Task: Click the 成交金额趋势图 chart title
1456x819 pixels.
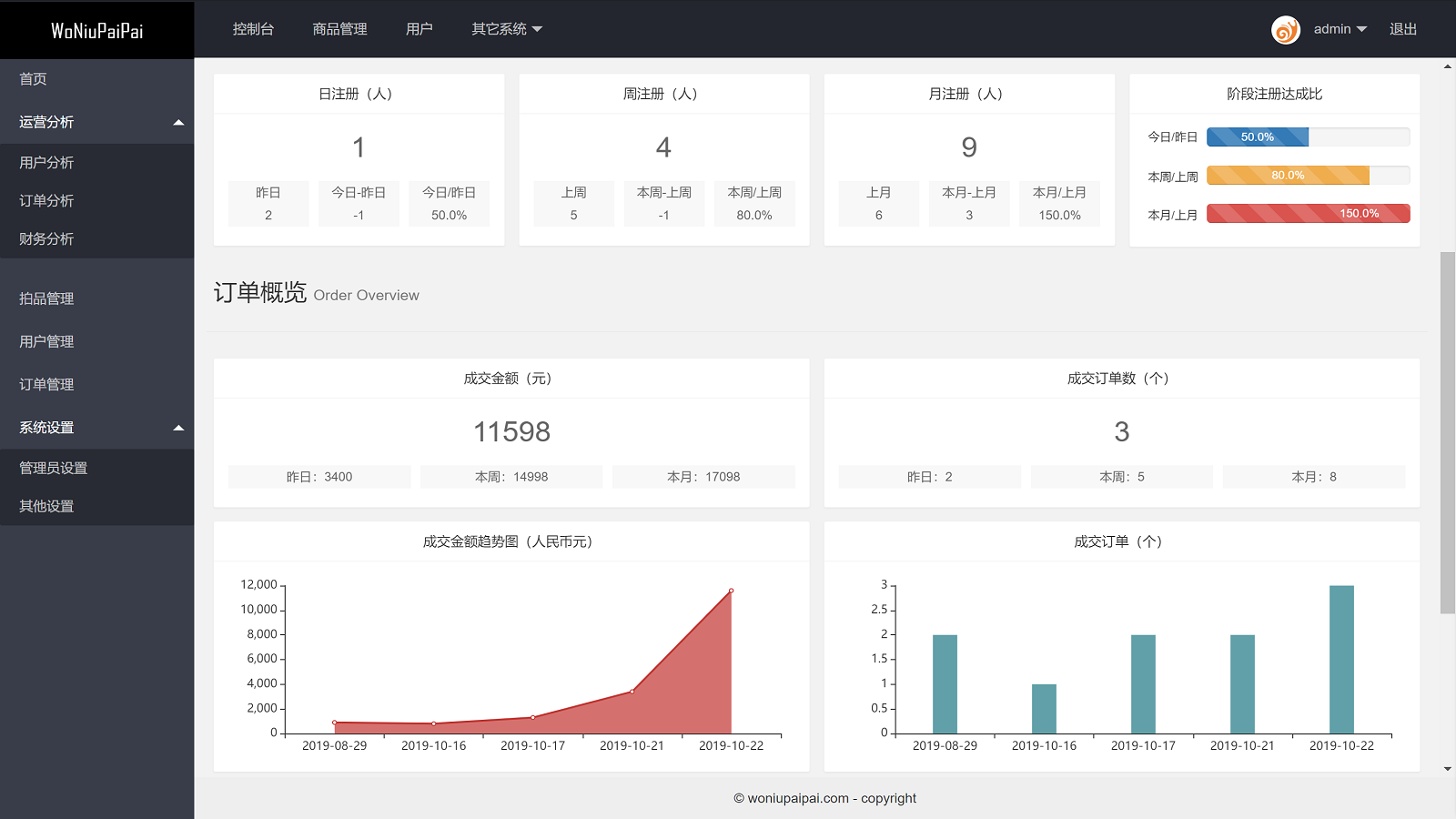Action: tap(508, 541)
